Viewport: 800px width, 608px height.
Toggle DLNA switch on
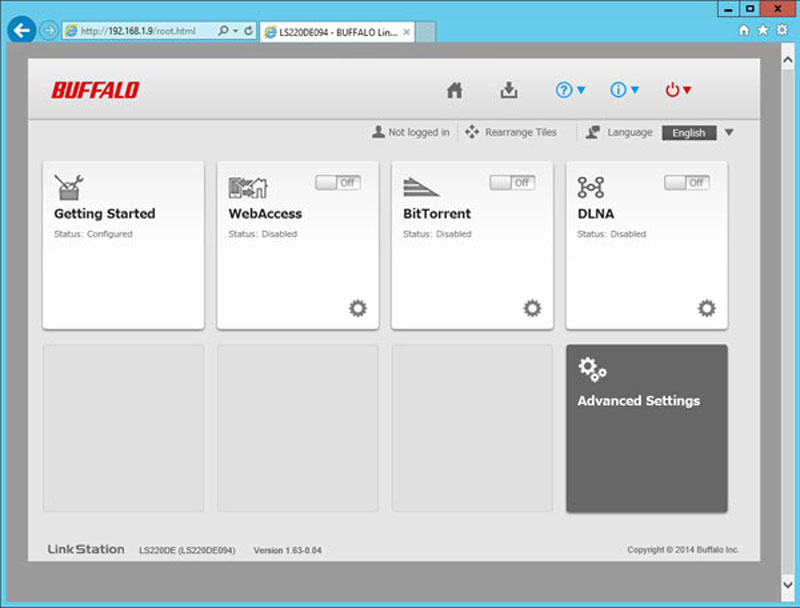[x=687, y=183]
